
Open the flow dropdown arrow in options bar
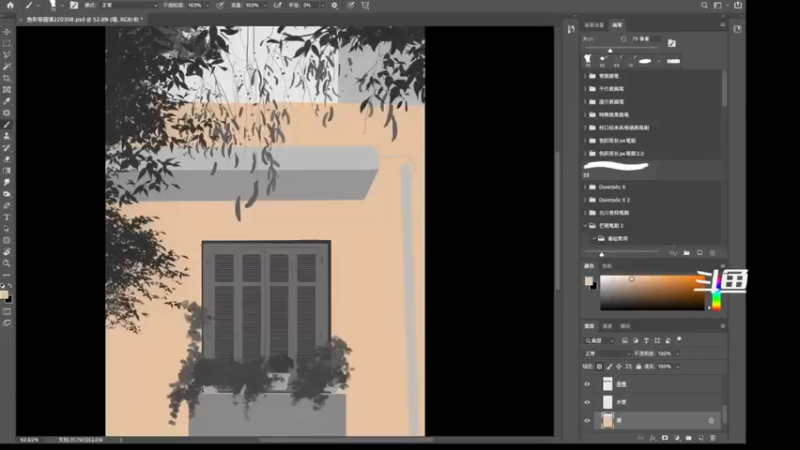(265, 5)
